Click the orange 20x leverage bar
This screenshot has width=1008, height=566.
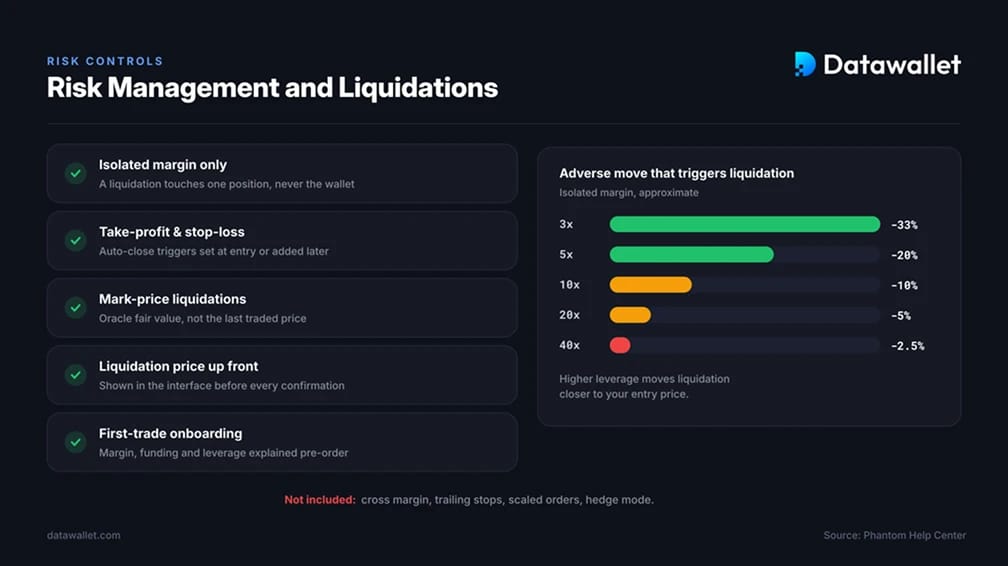(x=630, y=315)
